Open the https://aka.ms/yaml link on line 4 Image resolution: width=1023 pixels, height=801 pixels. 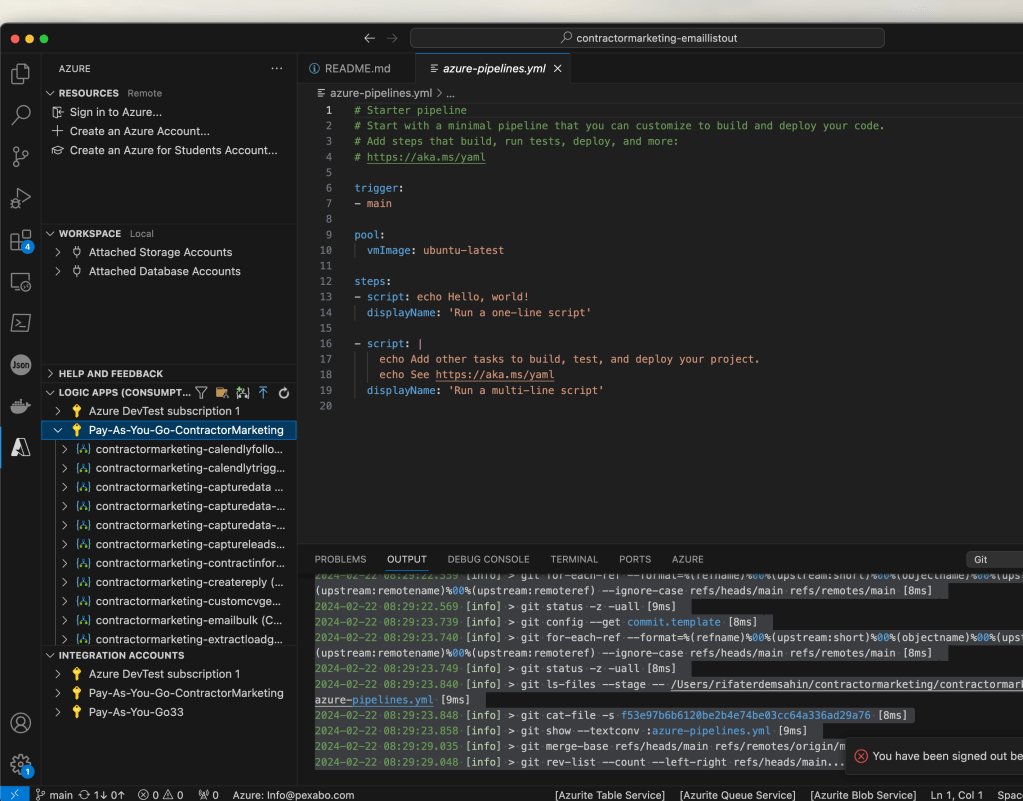[x=426, y=157]
